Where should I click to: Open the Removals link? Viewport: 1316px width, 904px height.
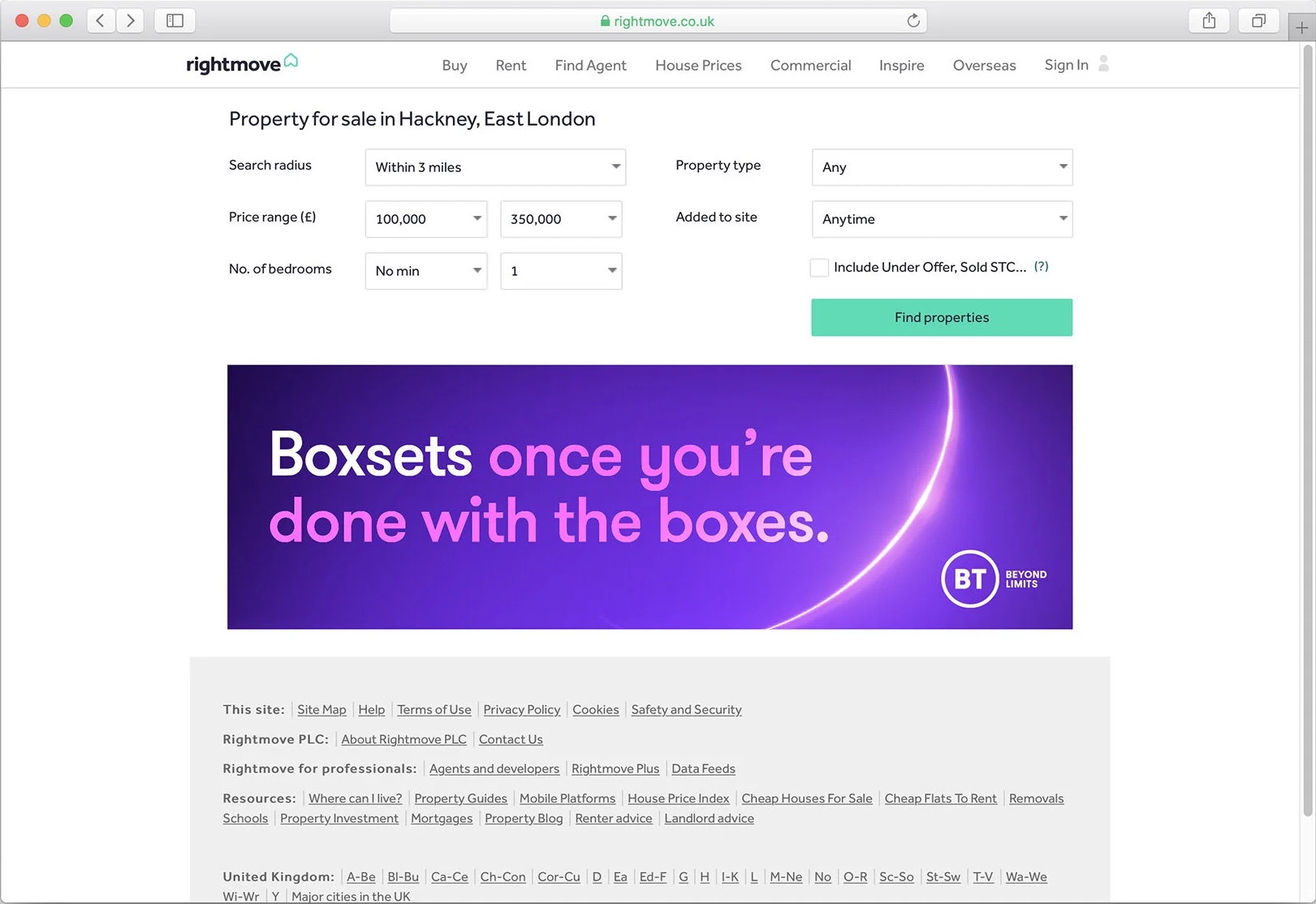[1036, 799]
